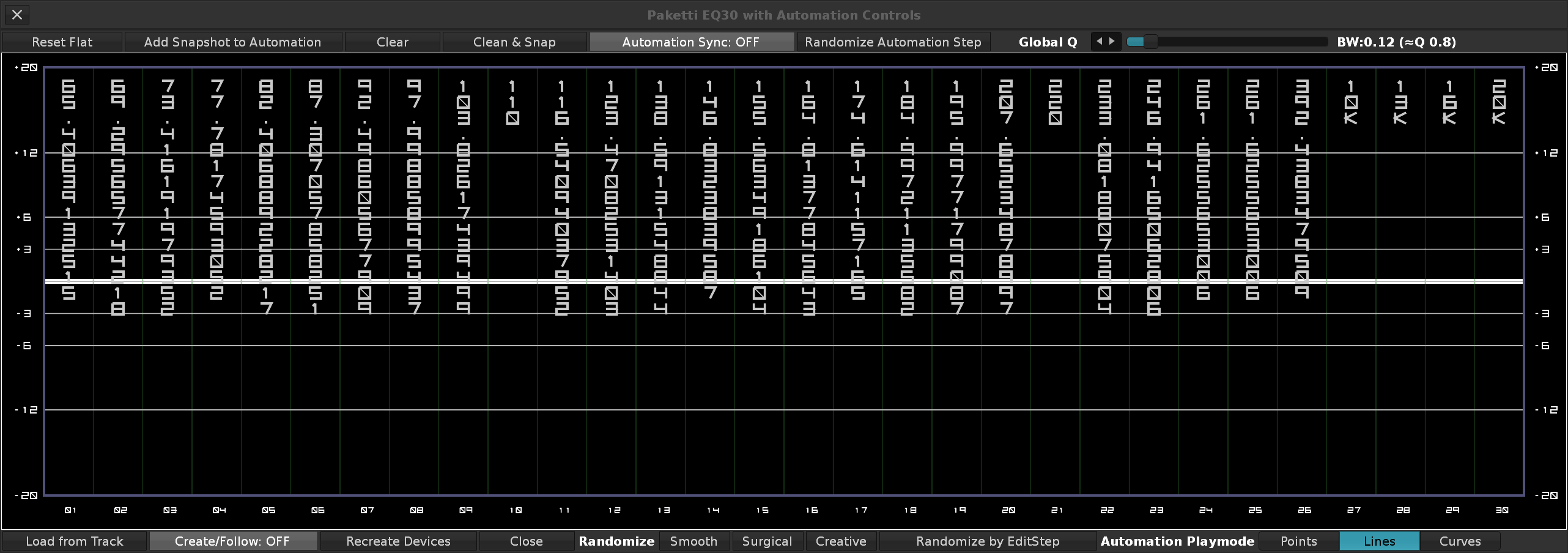Click the Global Q left arrow
This screenshot has width=1568, height=553.
pos(1099,42)
